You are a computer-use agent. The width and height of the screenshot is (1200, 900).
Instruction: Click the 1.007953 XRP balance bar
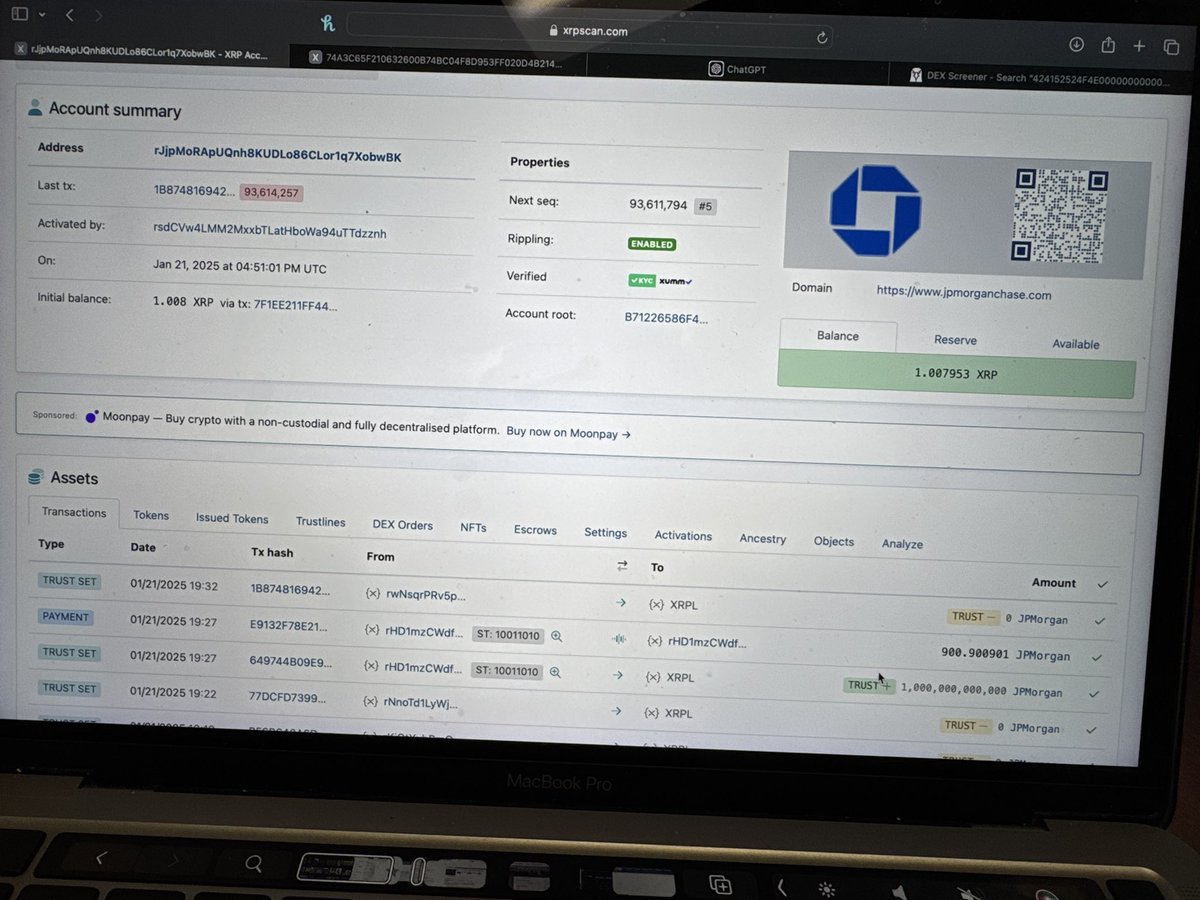(x=956, y=375)
